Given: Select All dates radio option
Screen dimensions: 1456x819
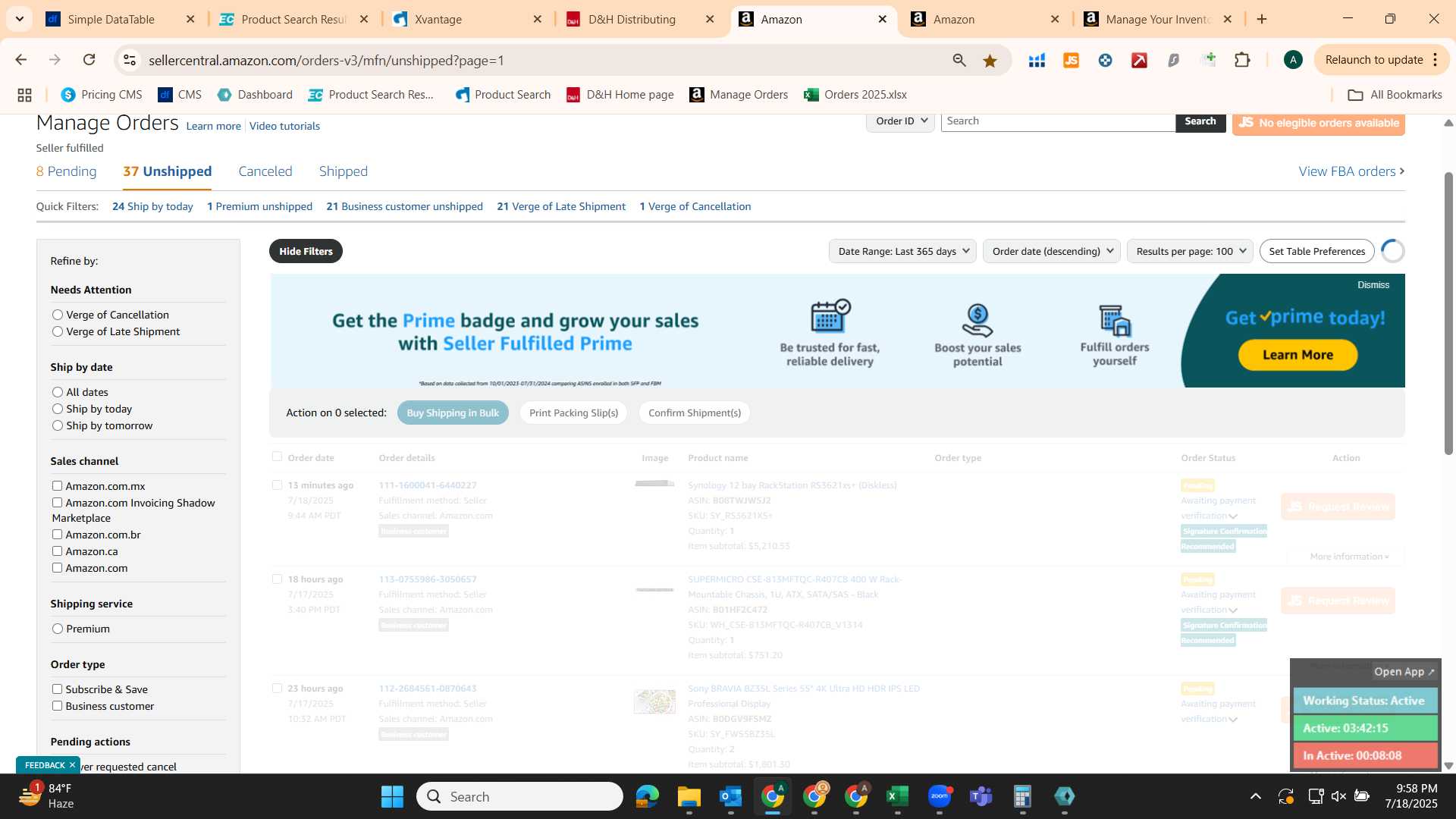Looking at the screenshot, I should (x=58, y=391).
